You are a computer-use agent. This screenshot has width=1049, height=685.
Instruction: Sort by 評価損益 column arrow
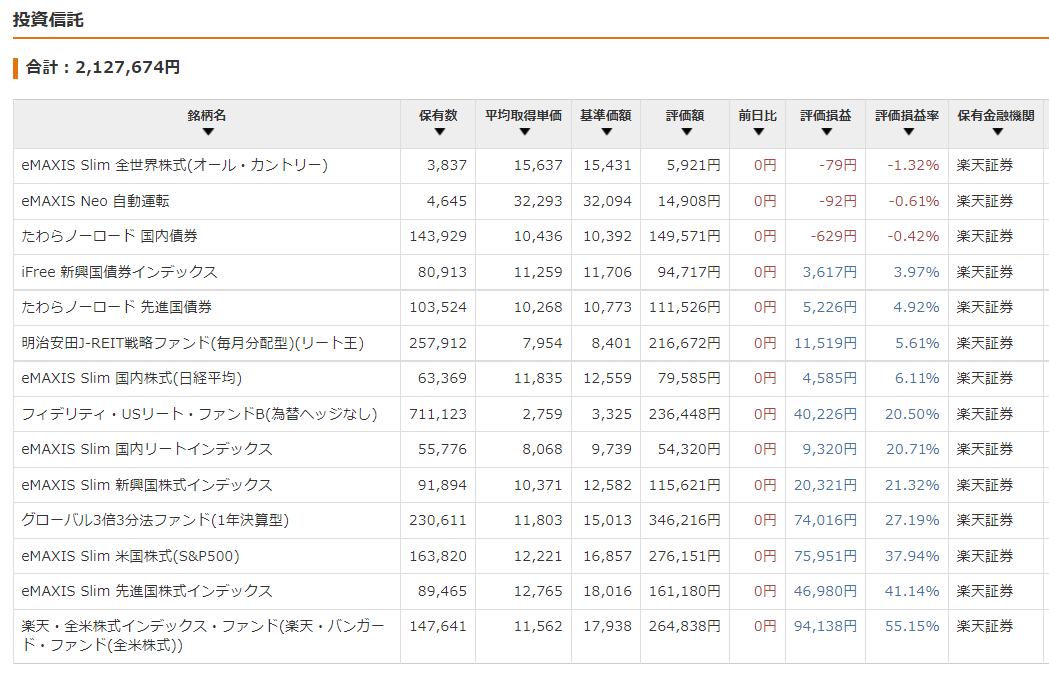pos(826,132)
